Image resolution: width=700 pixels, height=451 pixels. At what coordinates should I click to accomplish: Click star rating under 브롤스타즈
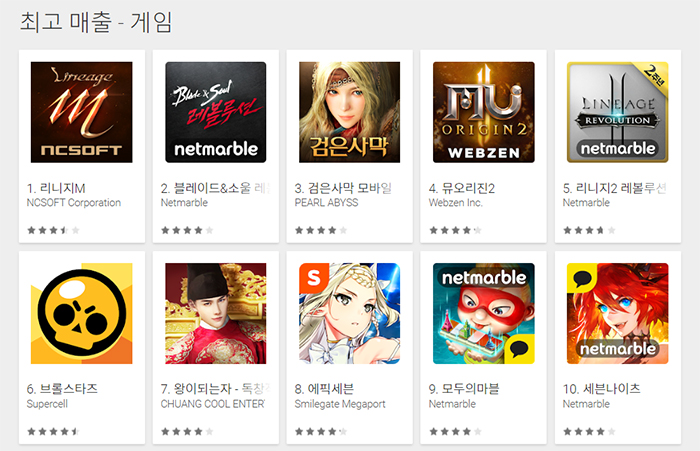pos(54,431)
